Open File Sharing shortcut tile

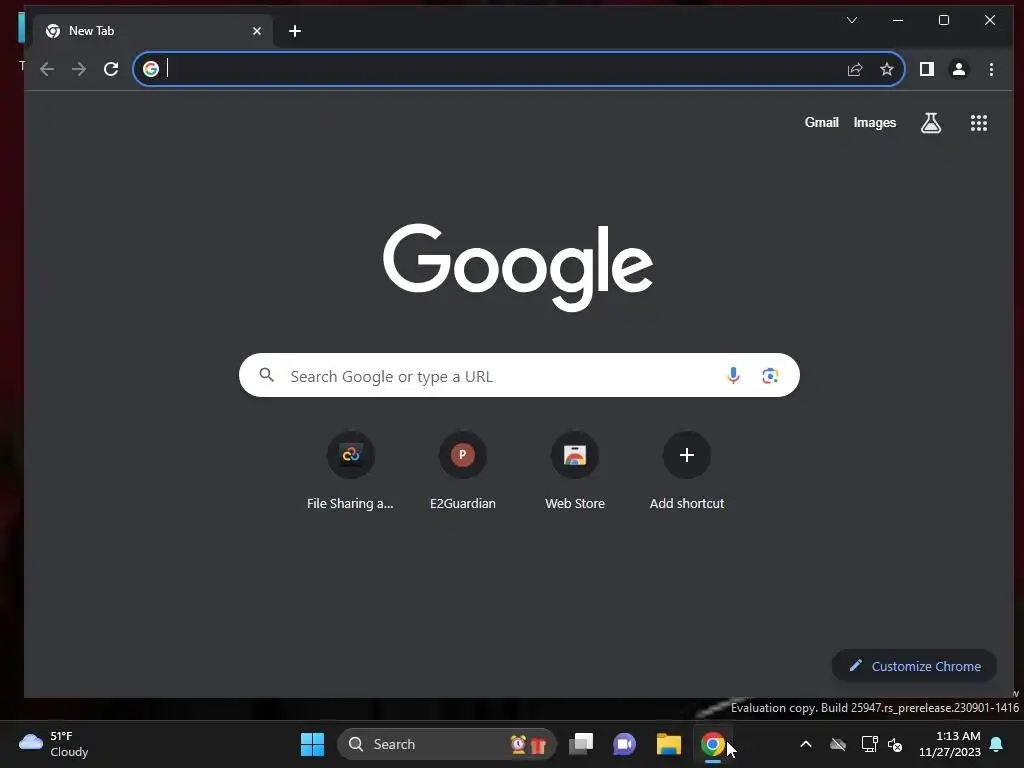click(x=351, y=472)
